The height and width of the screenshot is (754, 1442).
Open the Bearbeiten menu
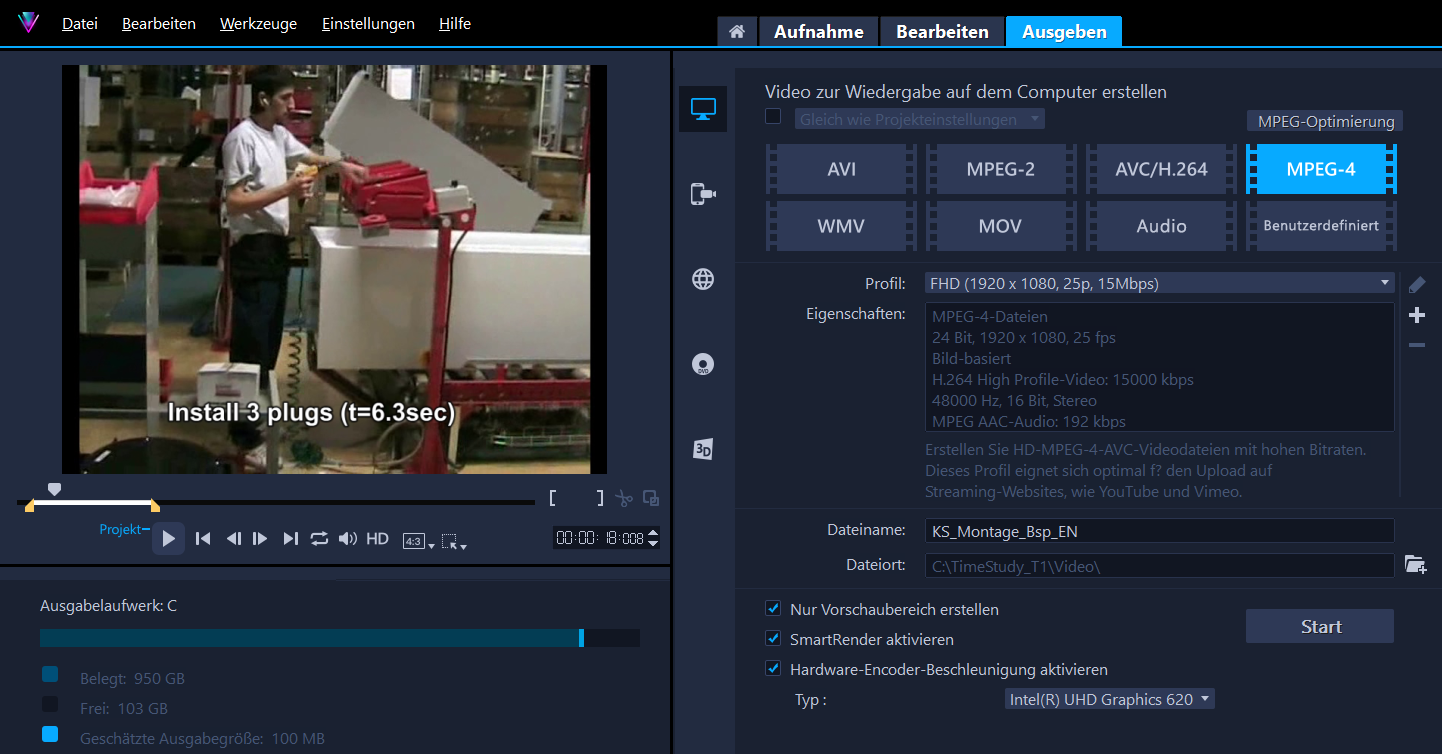(x=159, y=23)
